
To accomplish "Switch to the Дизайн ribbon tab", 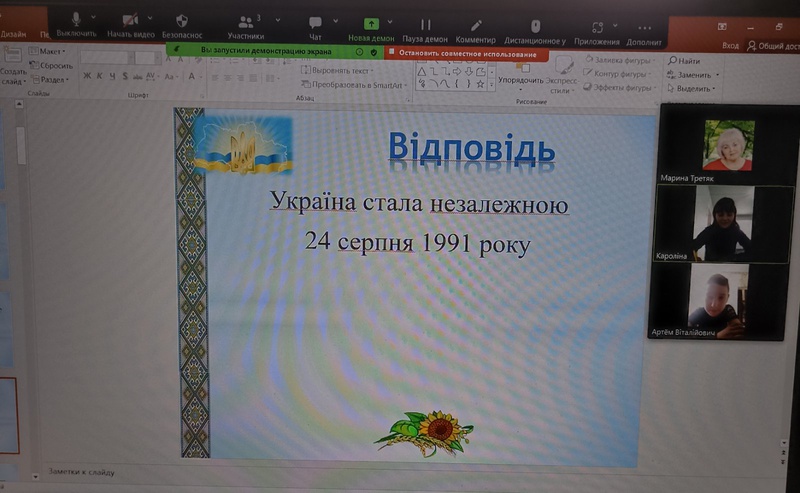I will pyautogui.click(x=13, y=34).
